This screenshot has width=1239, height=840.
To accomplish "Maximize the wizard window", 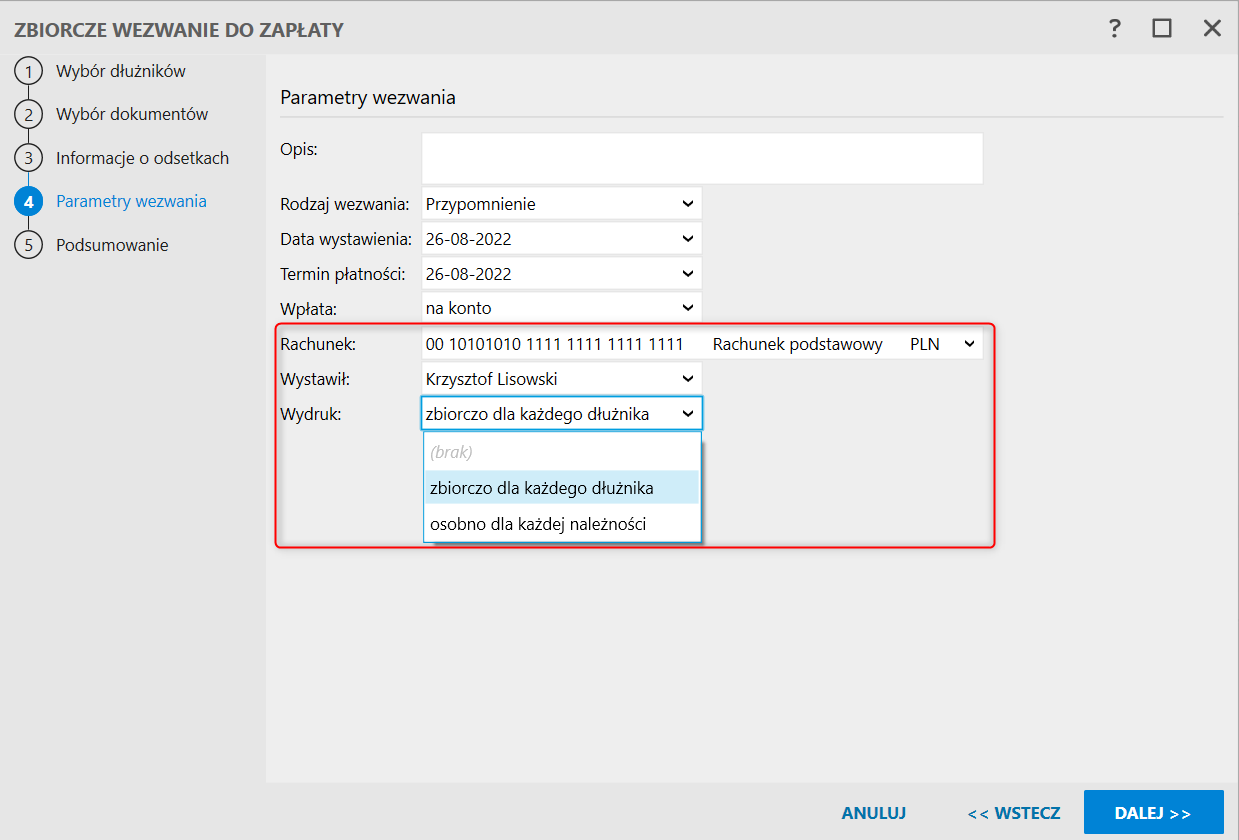I will pos(1162,28).
